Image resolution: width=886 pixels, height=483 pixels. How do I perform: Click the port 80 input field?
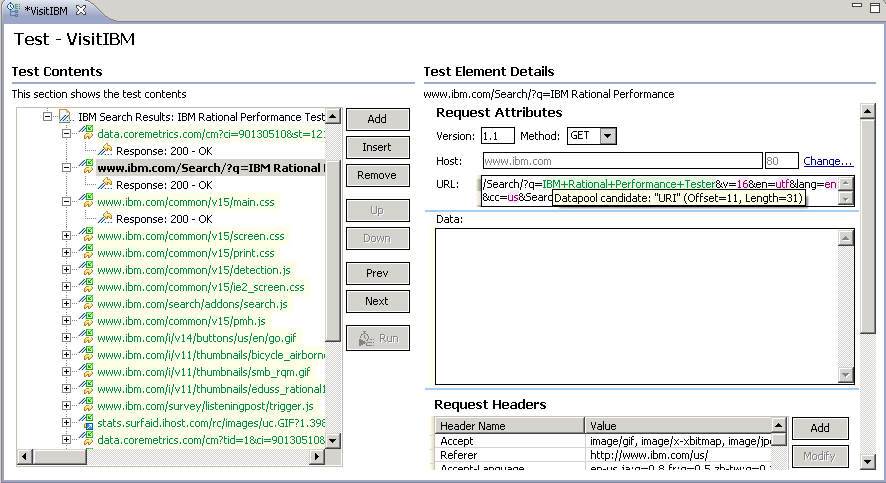(781, 161)
